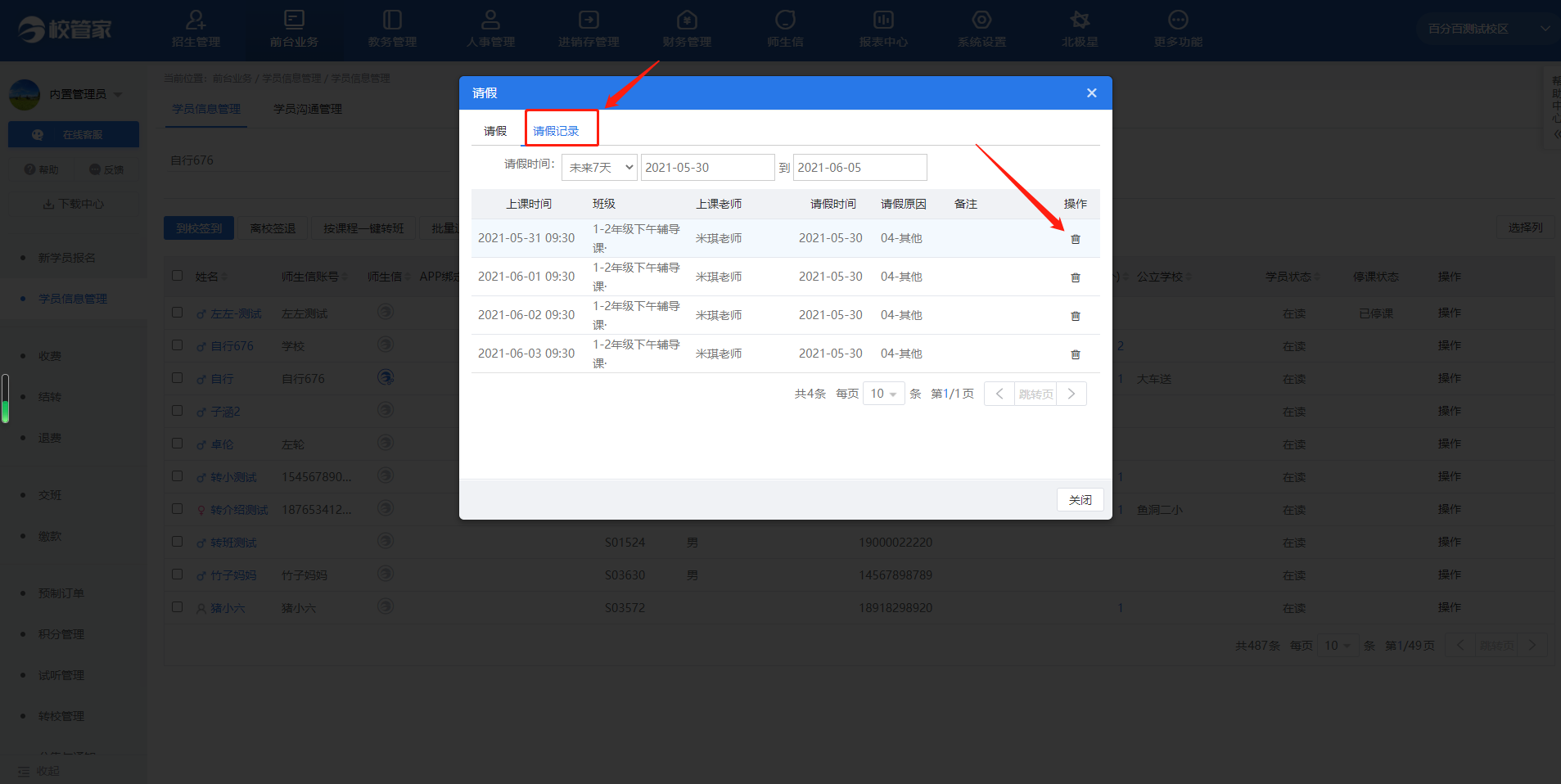Click the green sidebar scrollbar handle
The height and width of the screenshot is (784, 1561).
[5, 399]
